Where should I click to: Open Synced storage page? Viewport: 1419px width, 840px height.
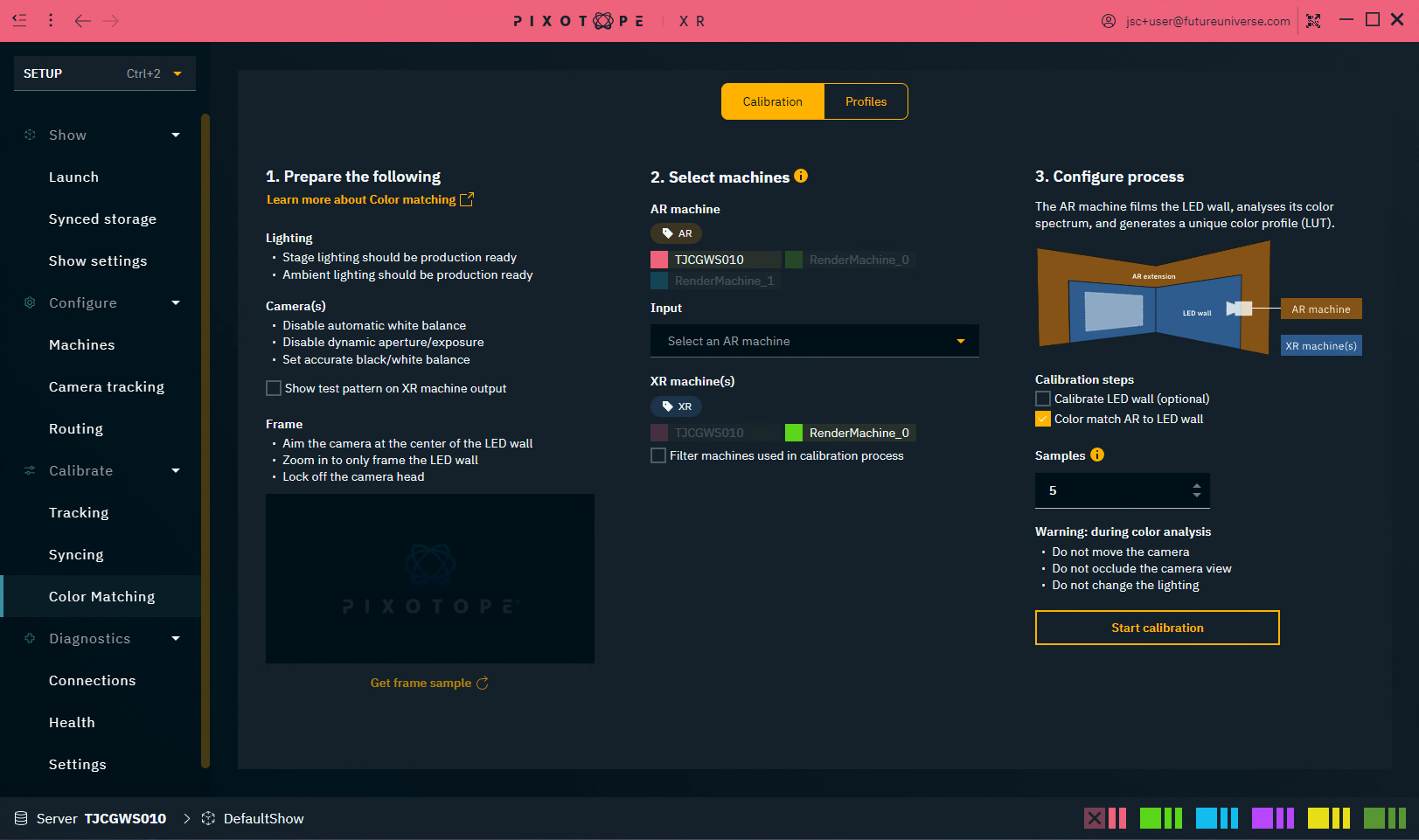[x=102, y=219]
